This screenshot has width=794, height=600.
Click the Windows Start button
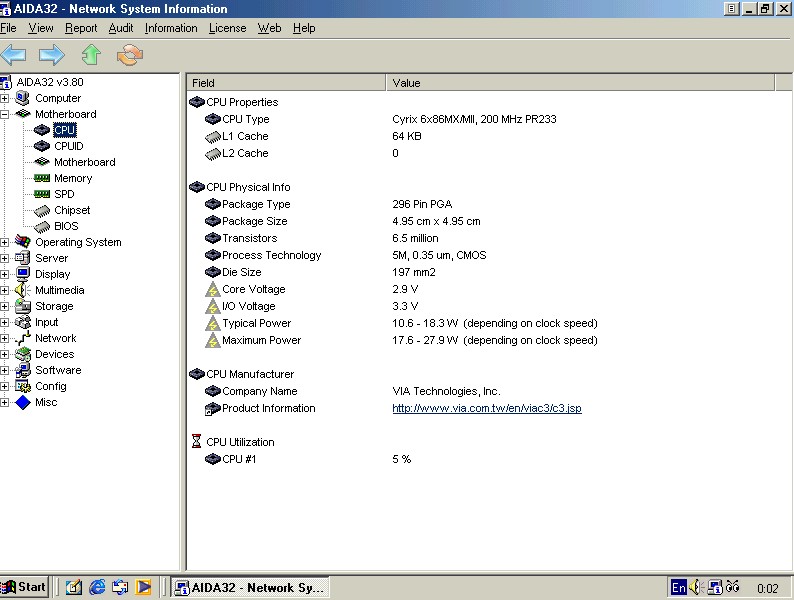point(24,587)
